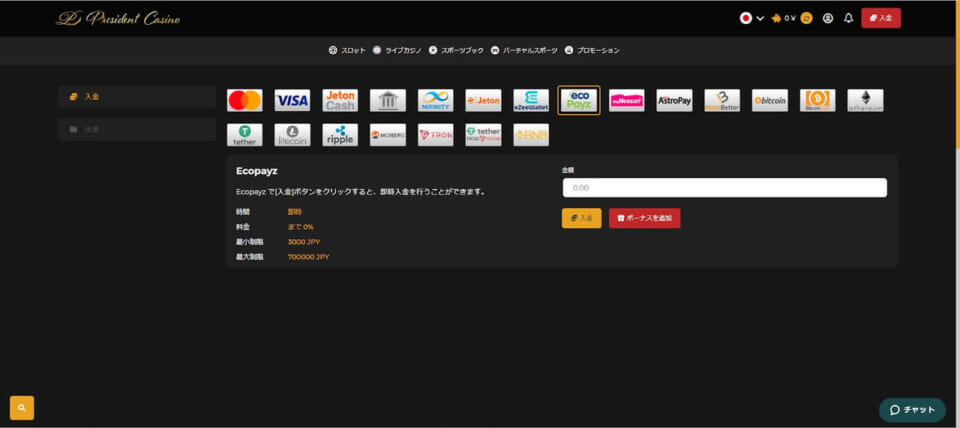Open the notifications bell
Screen dimensions: 960x428
point(848,18)
